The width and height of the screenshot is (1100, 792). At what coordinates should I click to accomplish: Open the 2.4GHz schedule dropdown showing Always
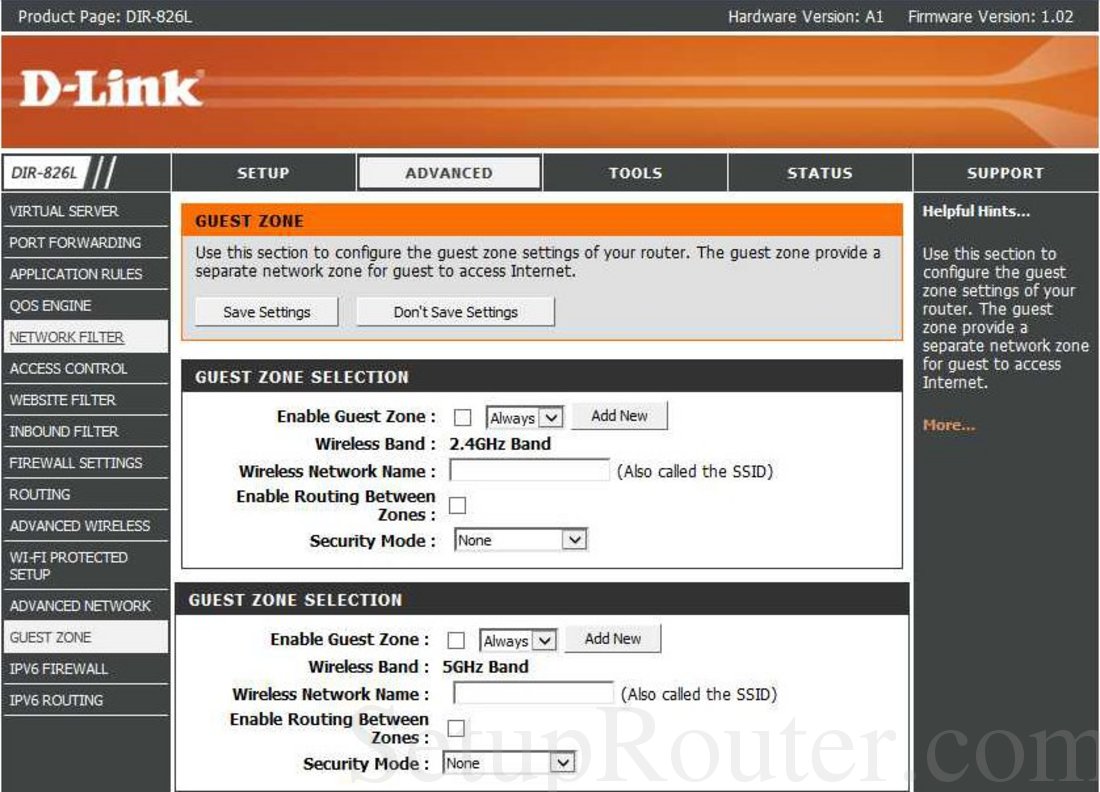click(x=523, y=417)
